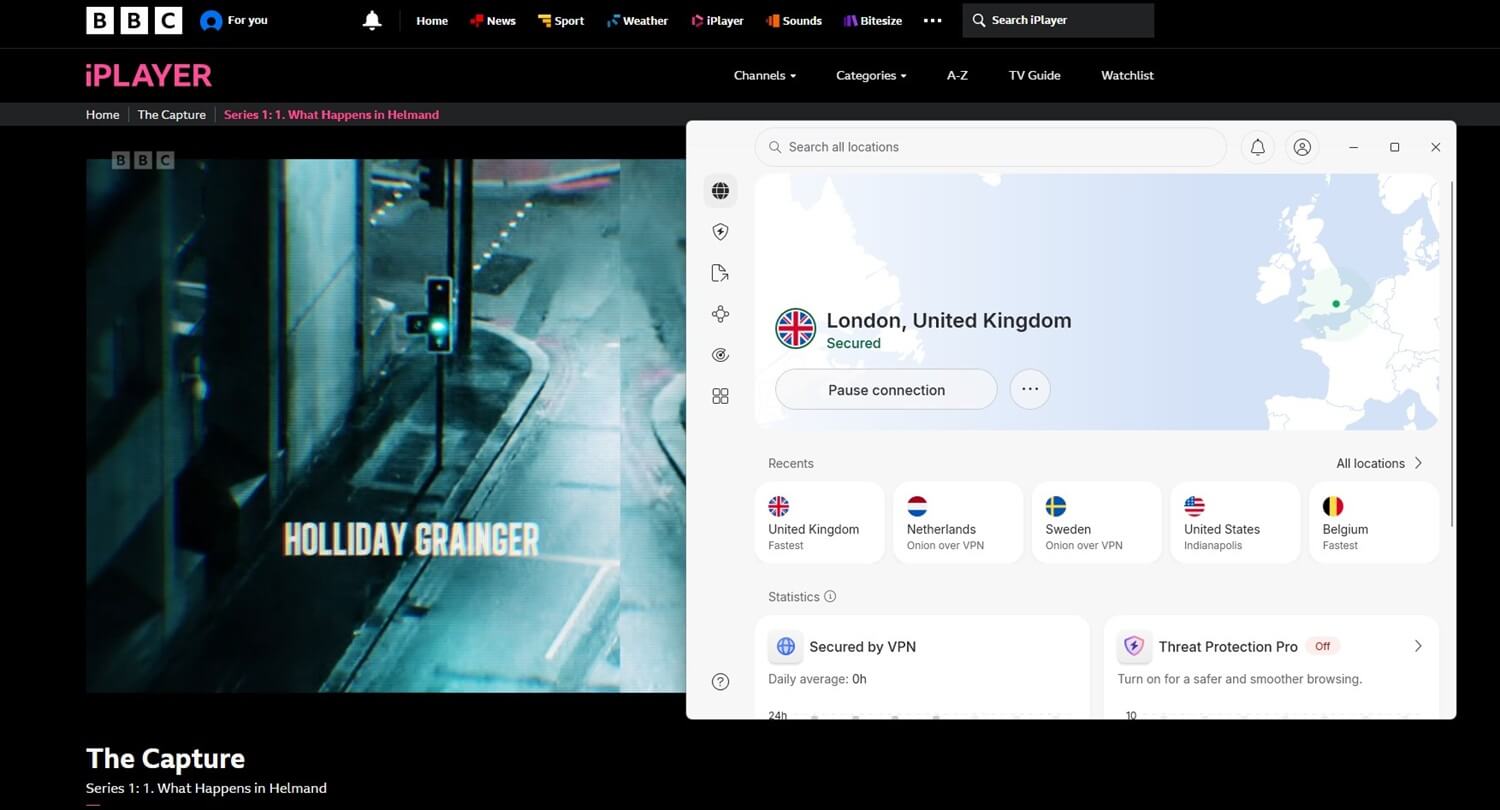Click the BBC logo in top bar

pos(134,20)
